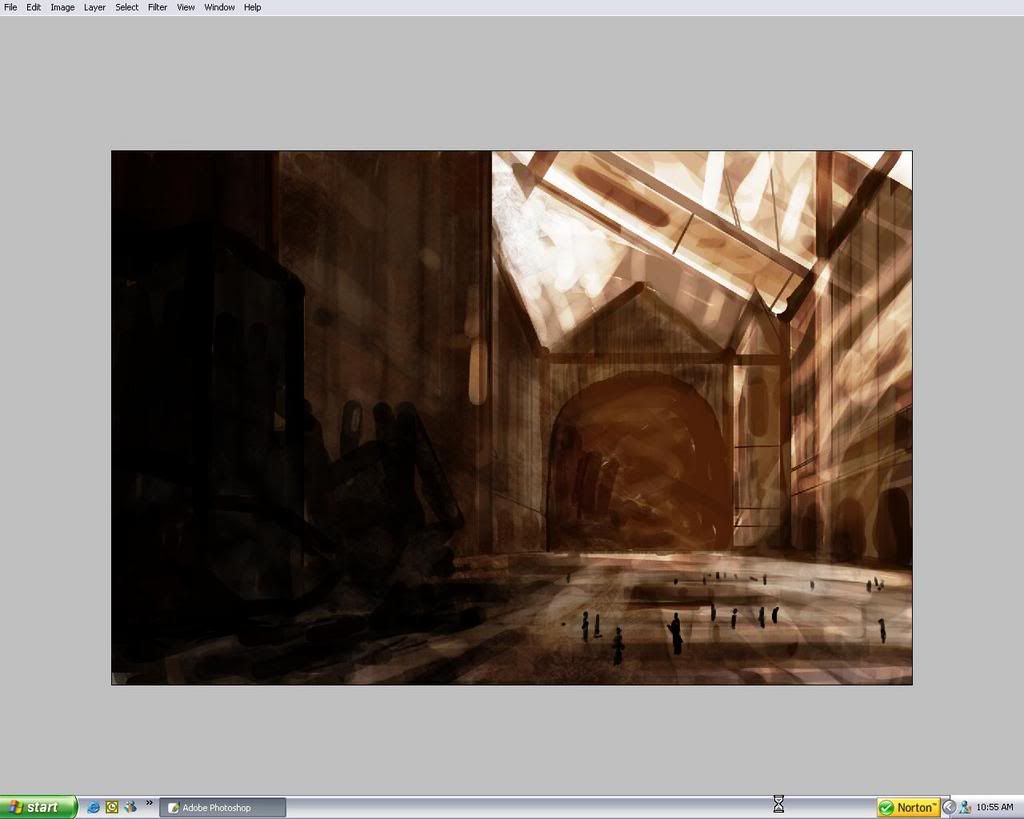Expand hidden system tray icons

[x=949, y=807]
